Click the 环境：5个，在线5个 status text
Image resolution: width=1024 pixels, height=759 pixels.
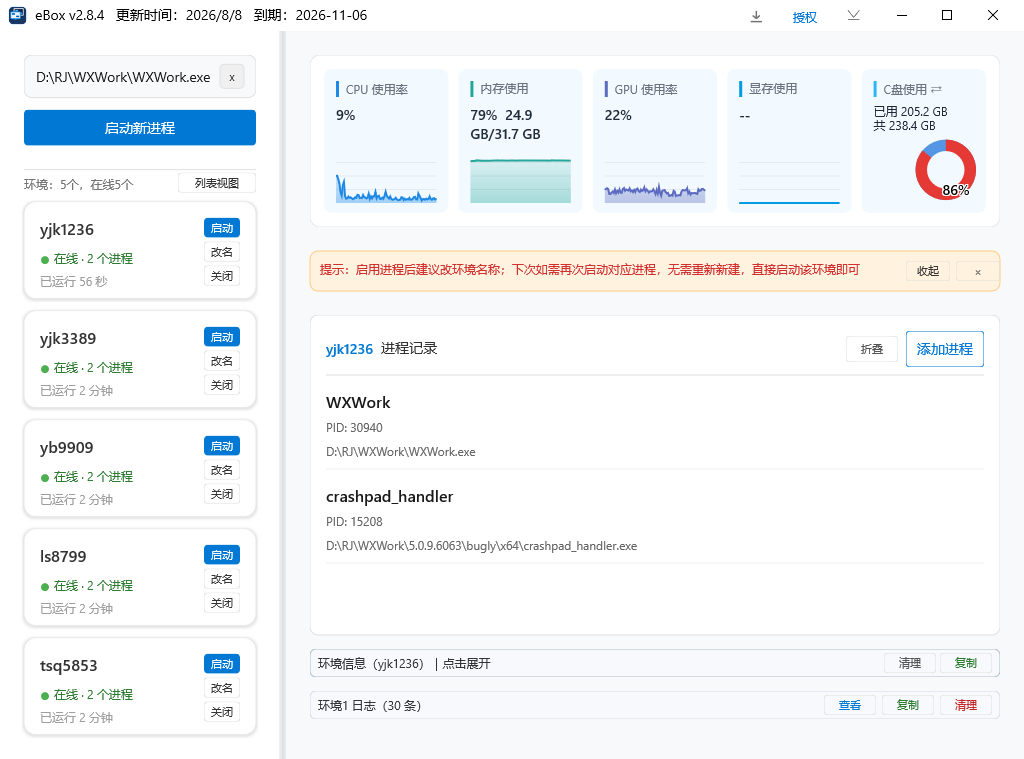coord(78,185)
